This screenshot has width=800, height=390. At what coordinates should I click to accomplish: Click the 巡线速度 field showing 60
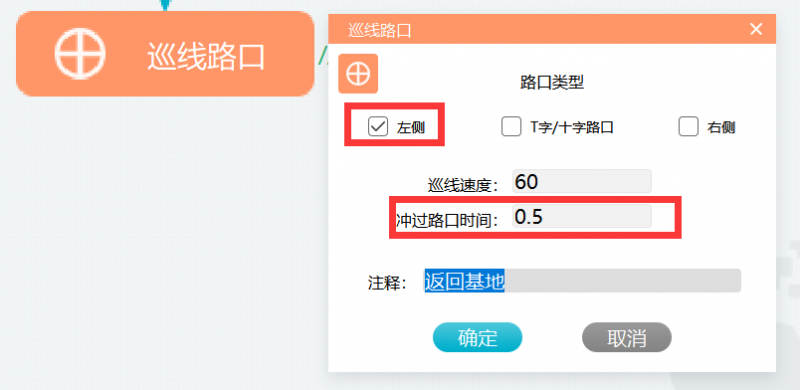pyautogui.click(x=582, y=181)
